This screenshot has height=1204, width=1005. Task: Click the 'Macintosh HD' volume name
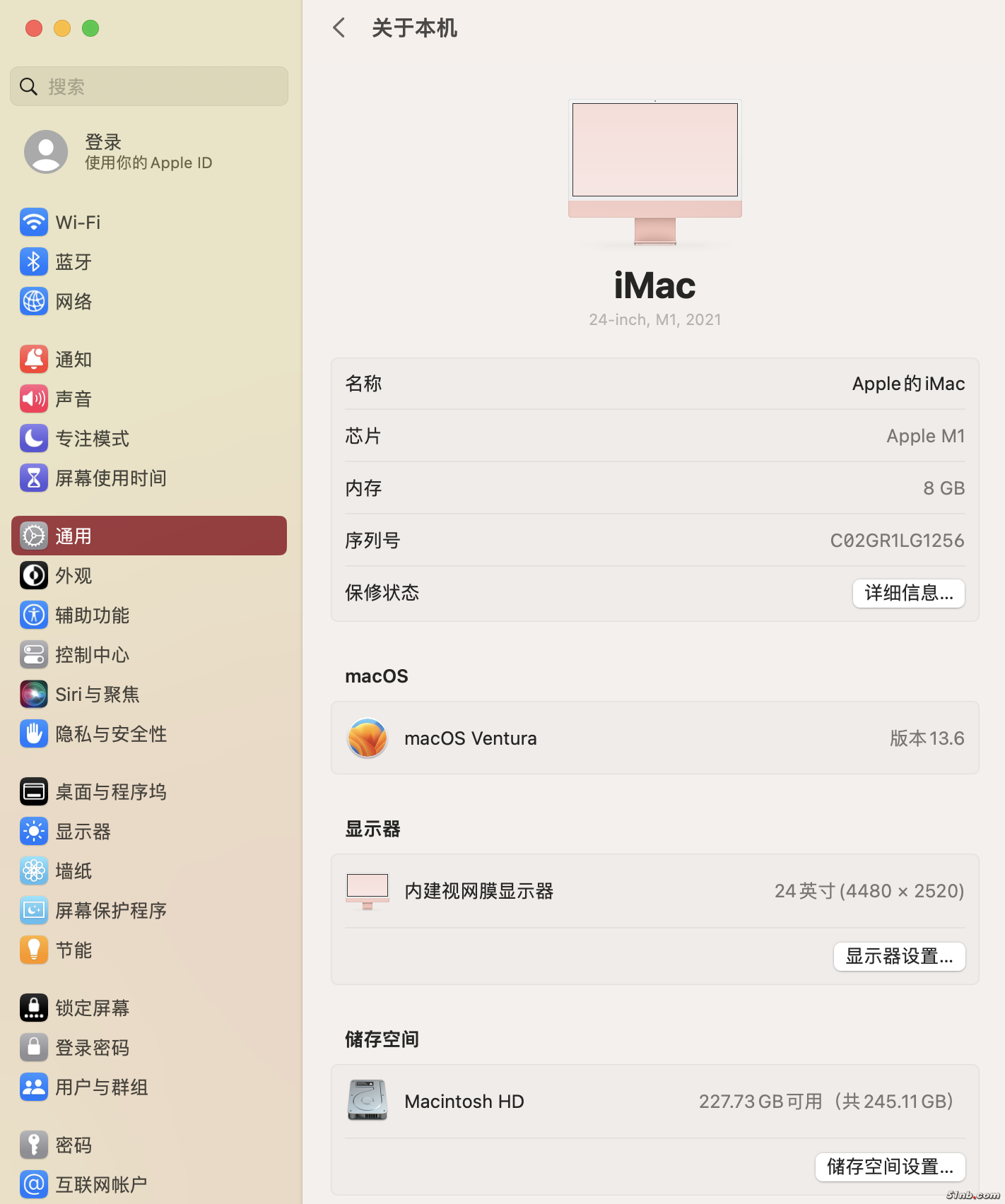(464, 1102)
